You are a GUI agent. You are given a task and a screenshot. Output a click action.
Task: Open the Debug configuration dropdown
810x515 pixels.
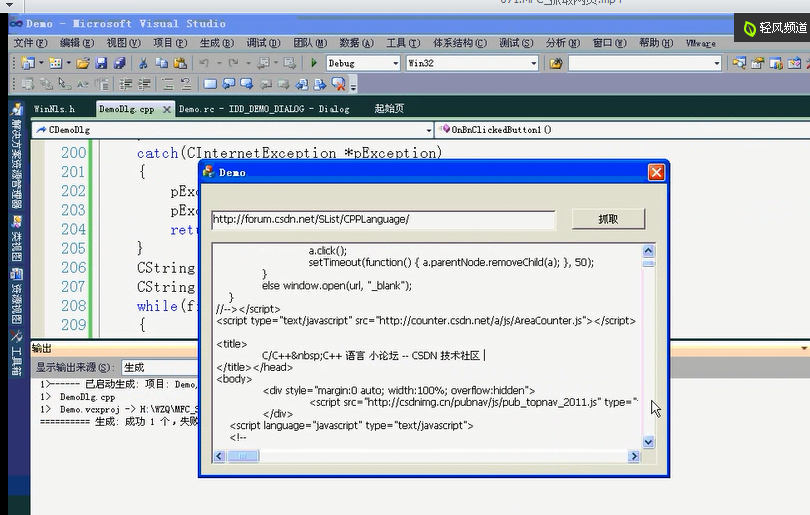point(396,64)
